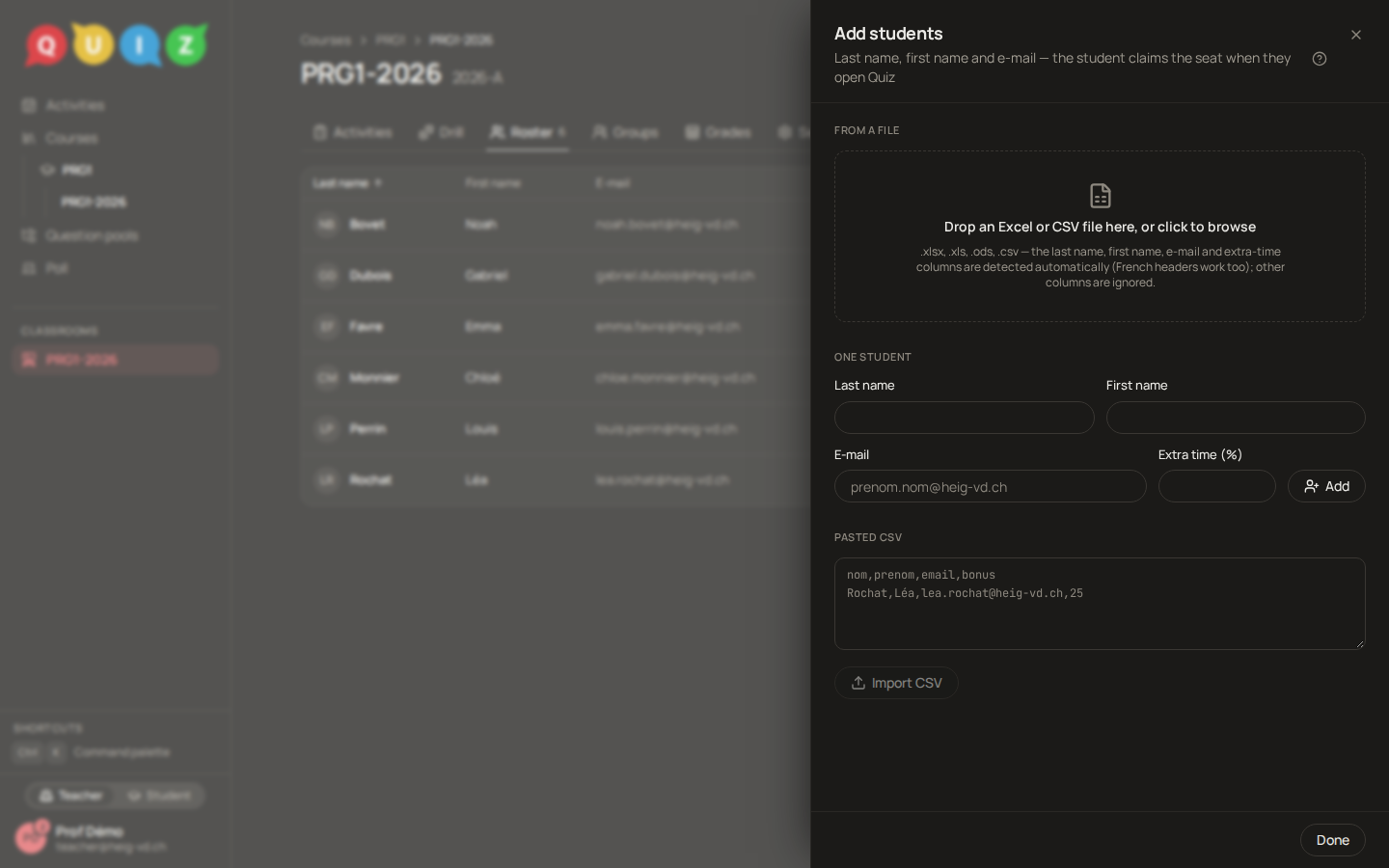The height and width of the screenshot is (868, 1389).
Task: Open the Grades tab behind the panel
Action: [x=718, y=132]
